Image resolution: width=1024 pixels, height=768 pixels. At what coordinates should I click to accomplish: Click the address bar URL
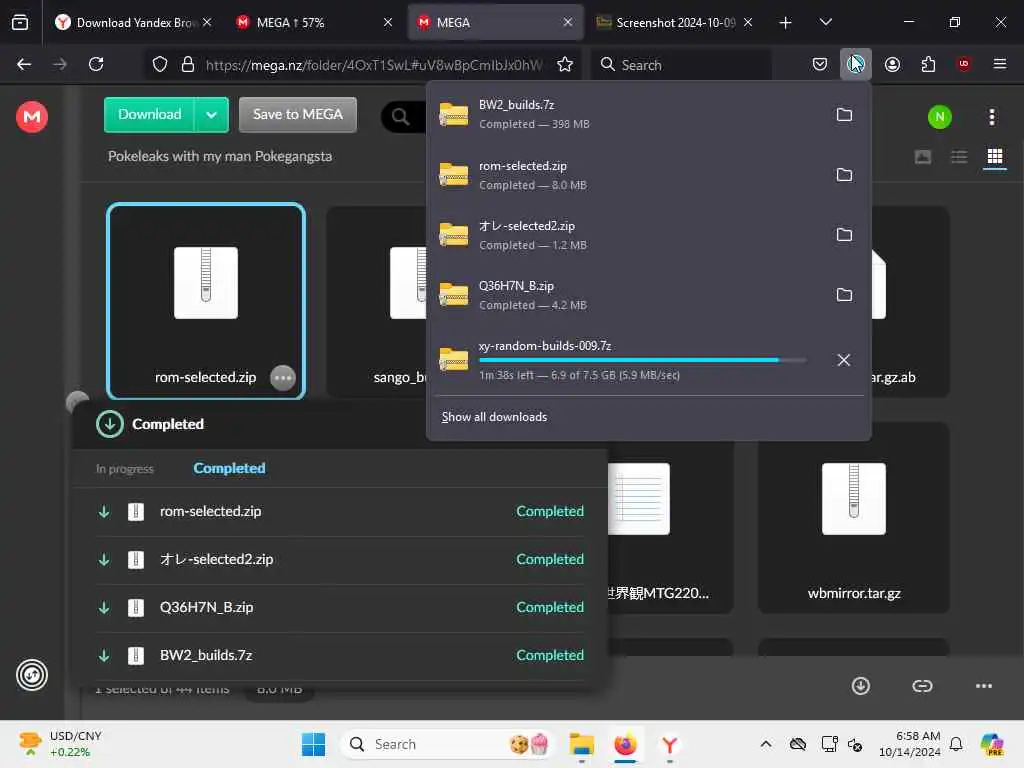pos(373,65)
